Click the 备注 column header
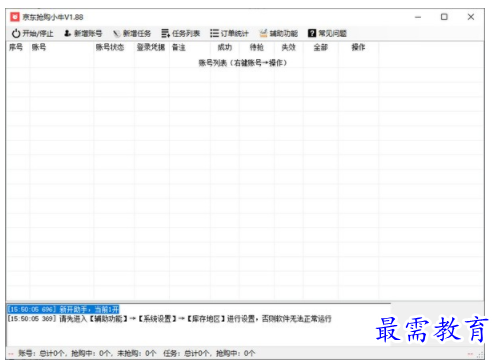The image size is (497, 361). 179,47
